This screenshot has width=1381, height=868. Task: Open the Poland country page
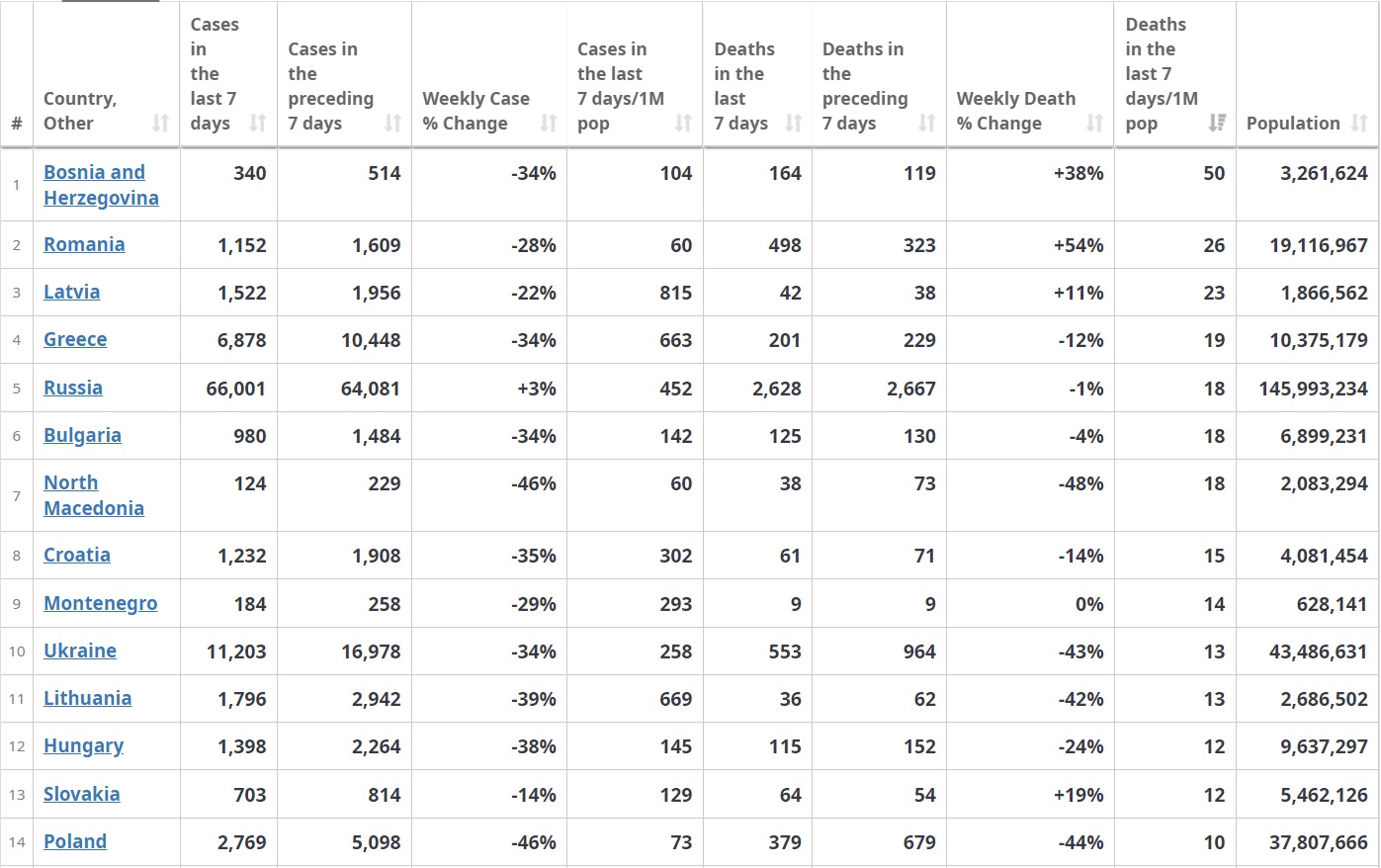pyautogui.click(x=75, y=841)
